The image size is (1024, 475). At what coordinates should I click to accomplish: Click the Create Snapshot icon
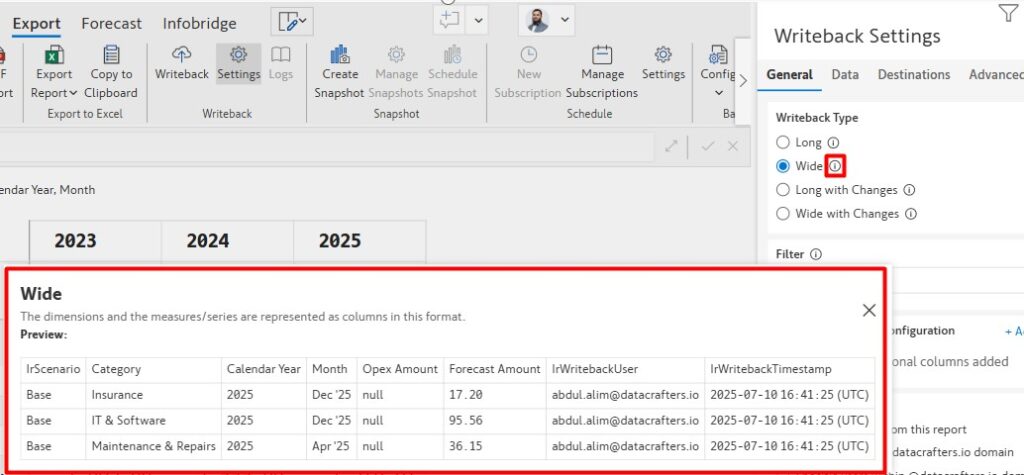340,56
